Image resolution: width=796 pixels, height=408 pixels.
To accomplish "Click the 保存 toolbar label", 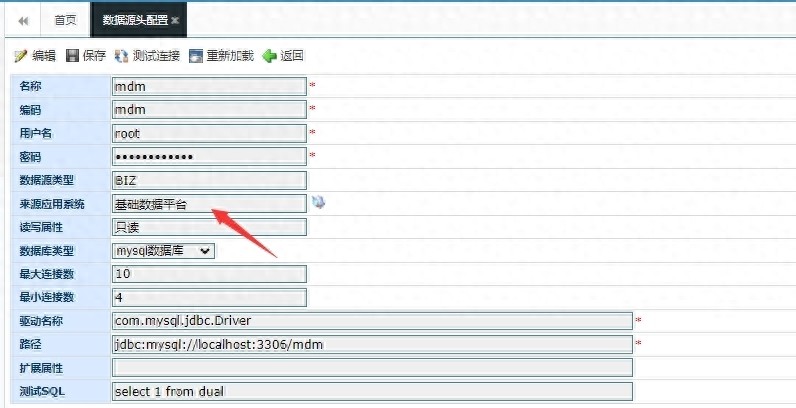I will tap(94, 56).
